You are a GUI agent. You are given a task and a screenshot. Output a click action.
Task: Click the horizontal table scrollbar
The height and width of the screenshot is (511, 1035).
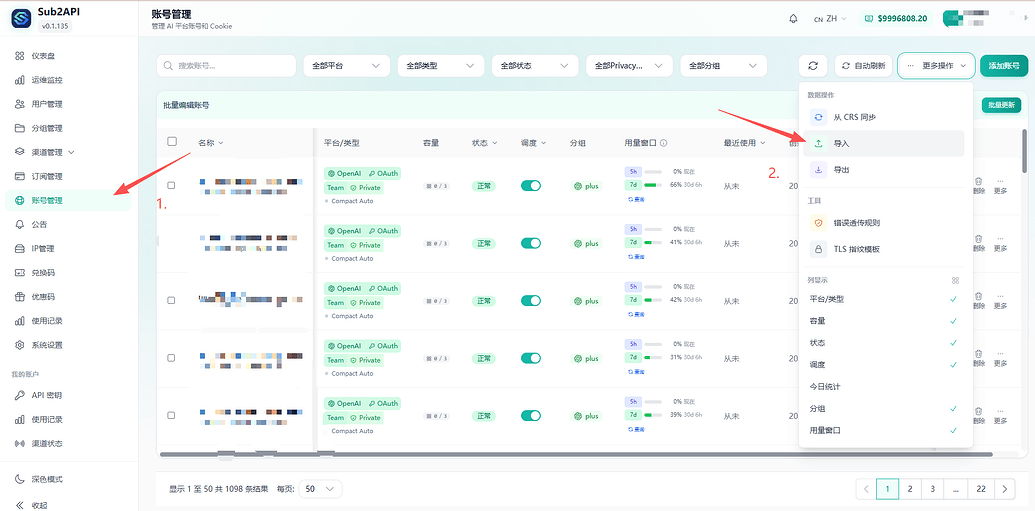pos(576,454)
